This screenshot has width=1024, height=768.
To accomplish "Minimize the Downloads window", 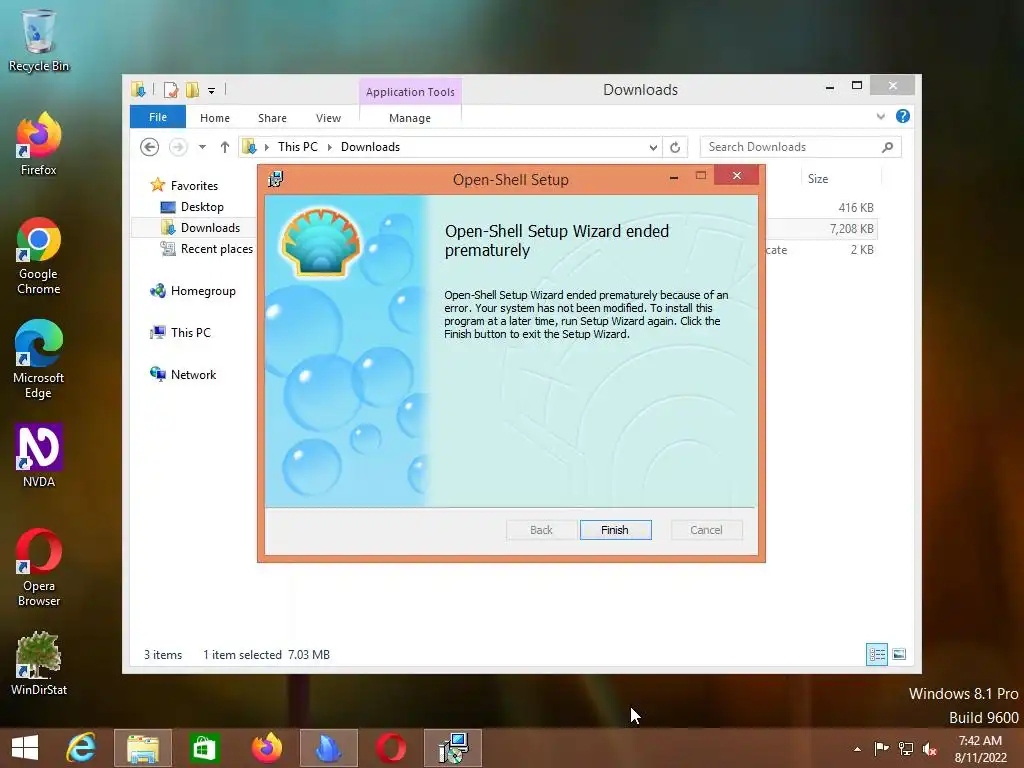I will coord(829,87).
